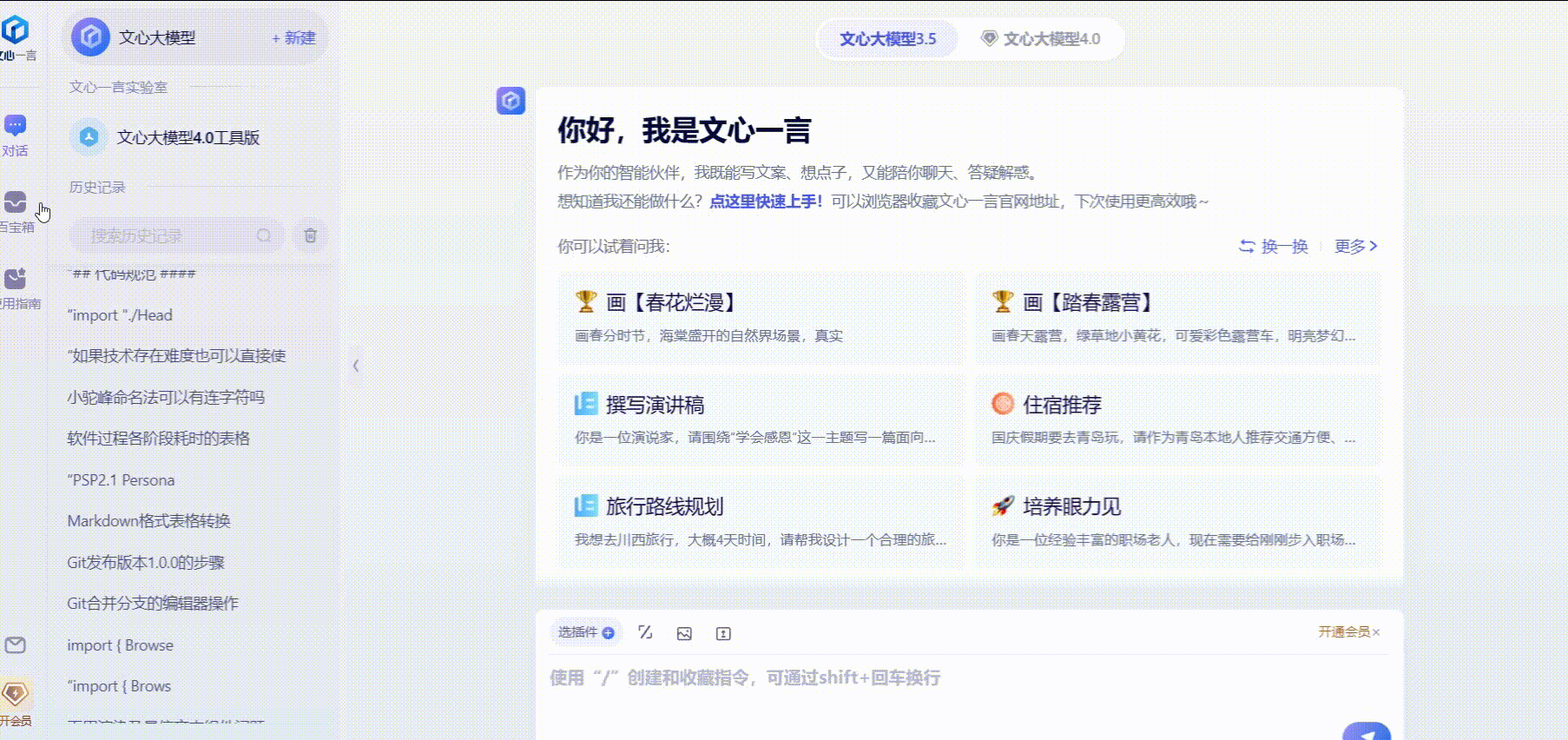This screenshot has width=1568, height=740.
Task: Select the 培养眼力见 prompt card
Action: coord(1178,521)
